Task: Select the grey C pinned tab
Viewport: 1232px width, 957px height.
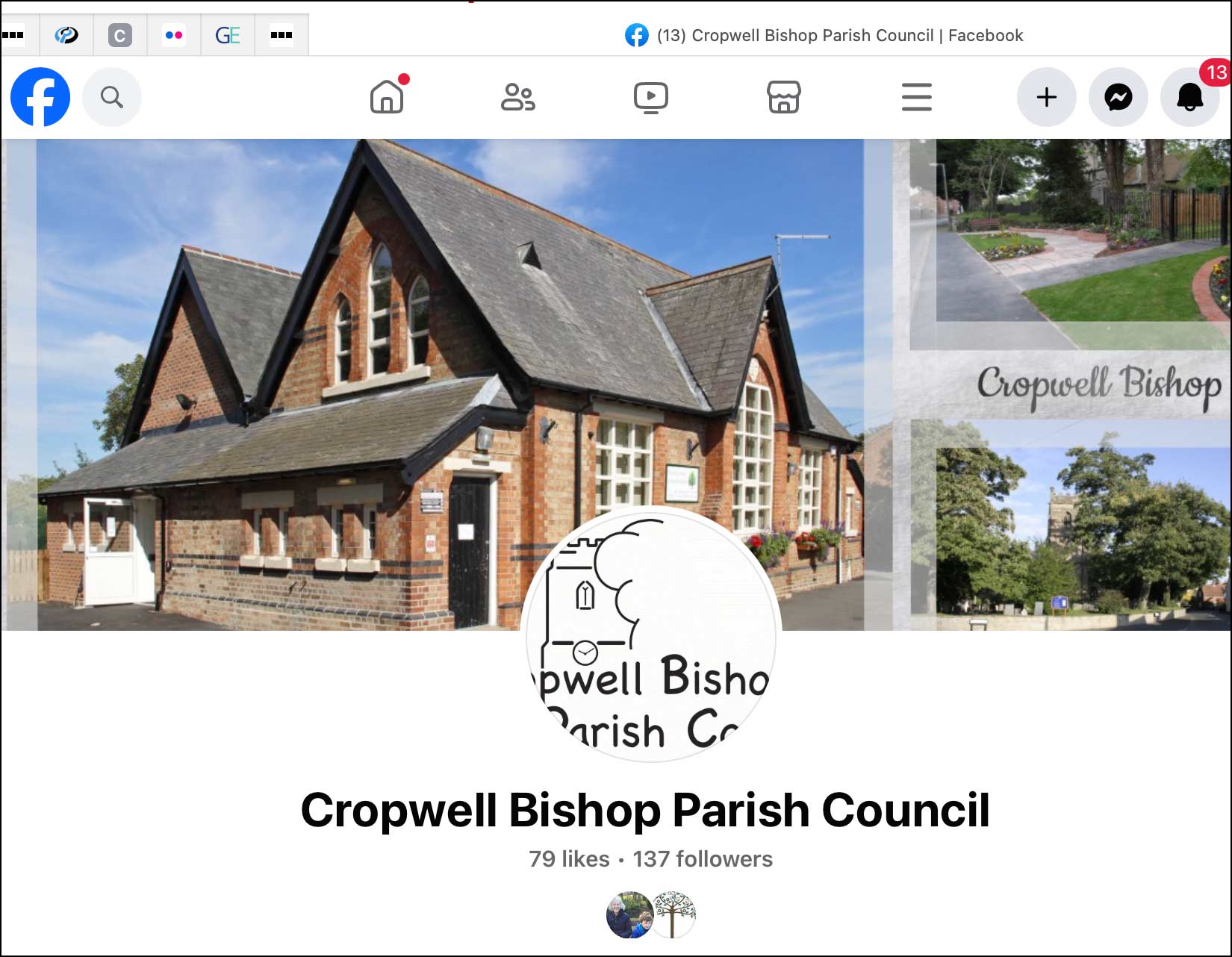Action: point(120,34)
